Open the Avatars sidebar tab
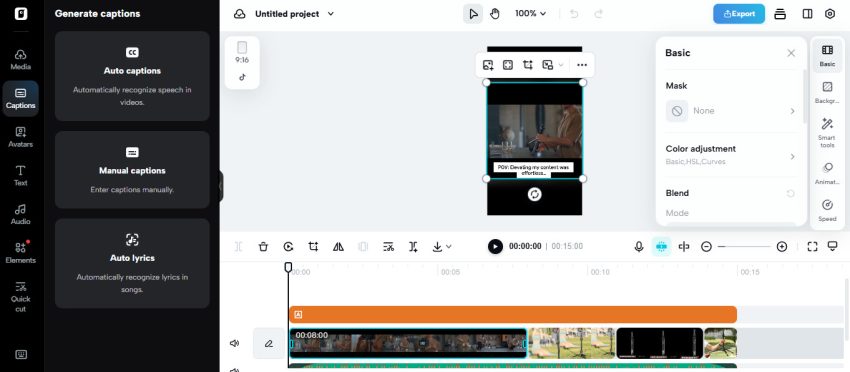850x372 pixels. 21,137
